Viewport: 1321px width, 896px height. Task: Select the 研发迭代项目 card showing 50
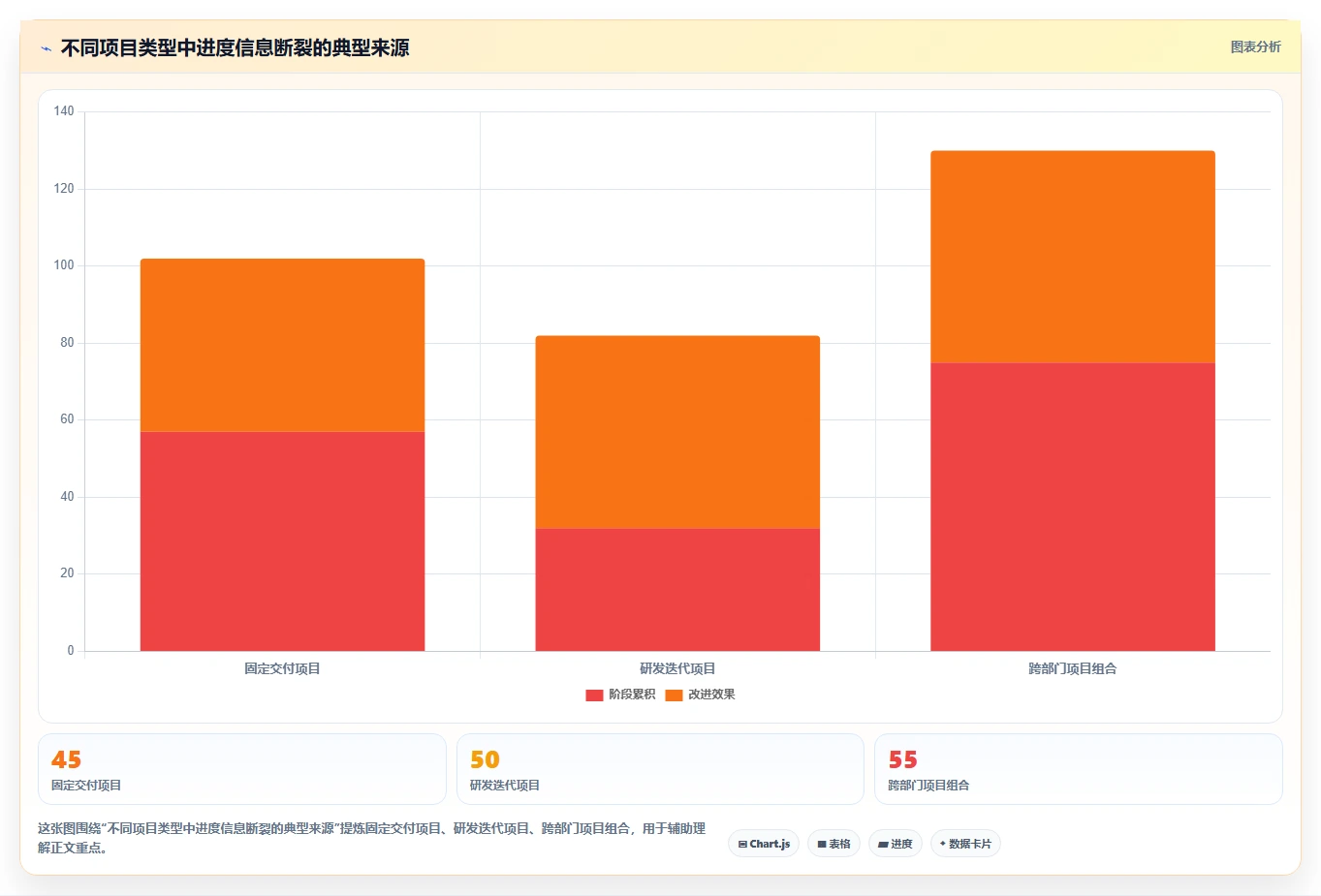click(x=660, y=769)
